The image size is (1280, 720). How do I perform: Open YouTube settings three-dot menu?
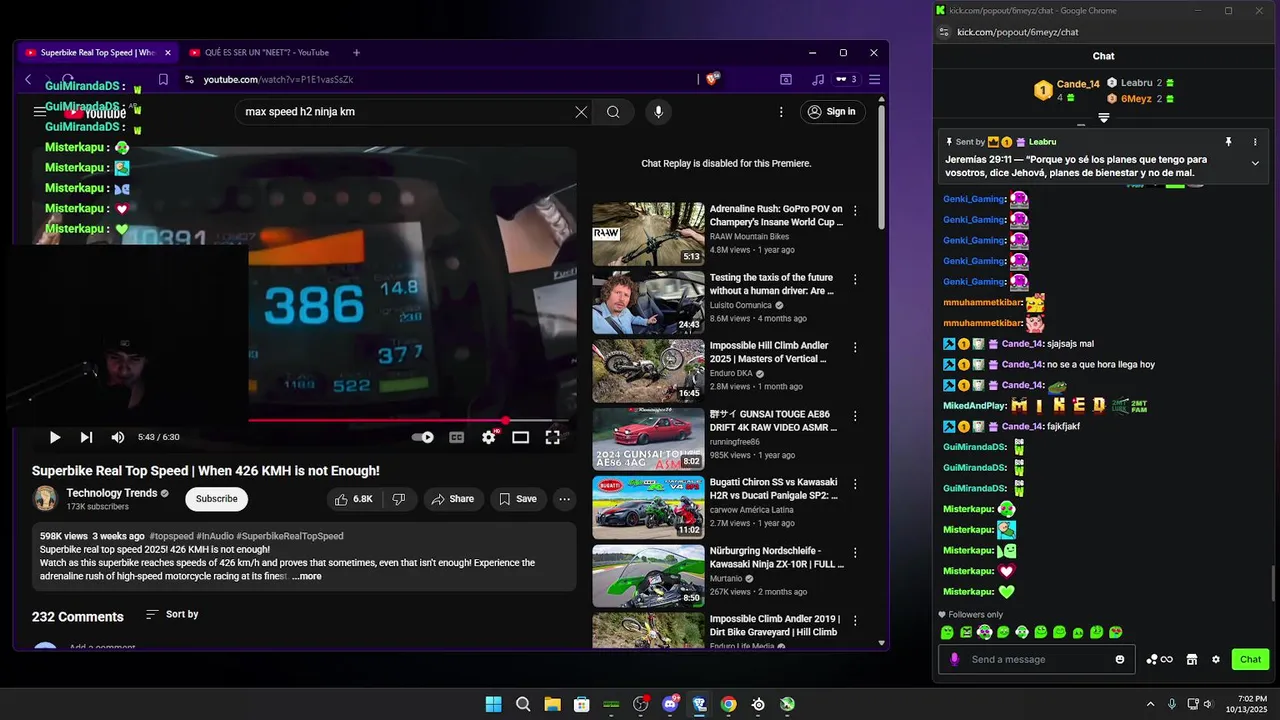pyautogui.click(x=781, y=112)
